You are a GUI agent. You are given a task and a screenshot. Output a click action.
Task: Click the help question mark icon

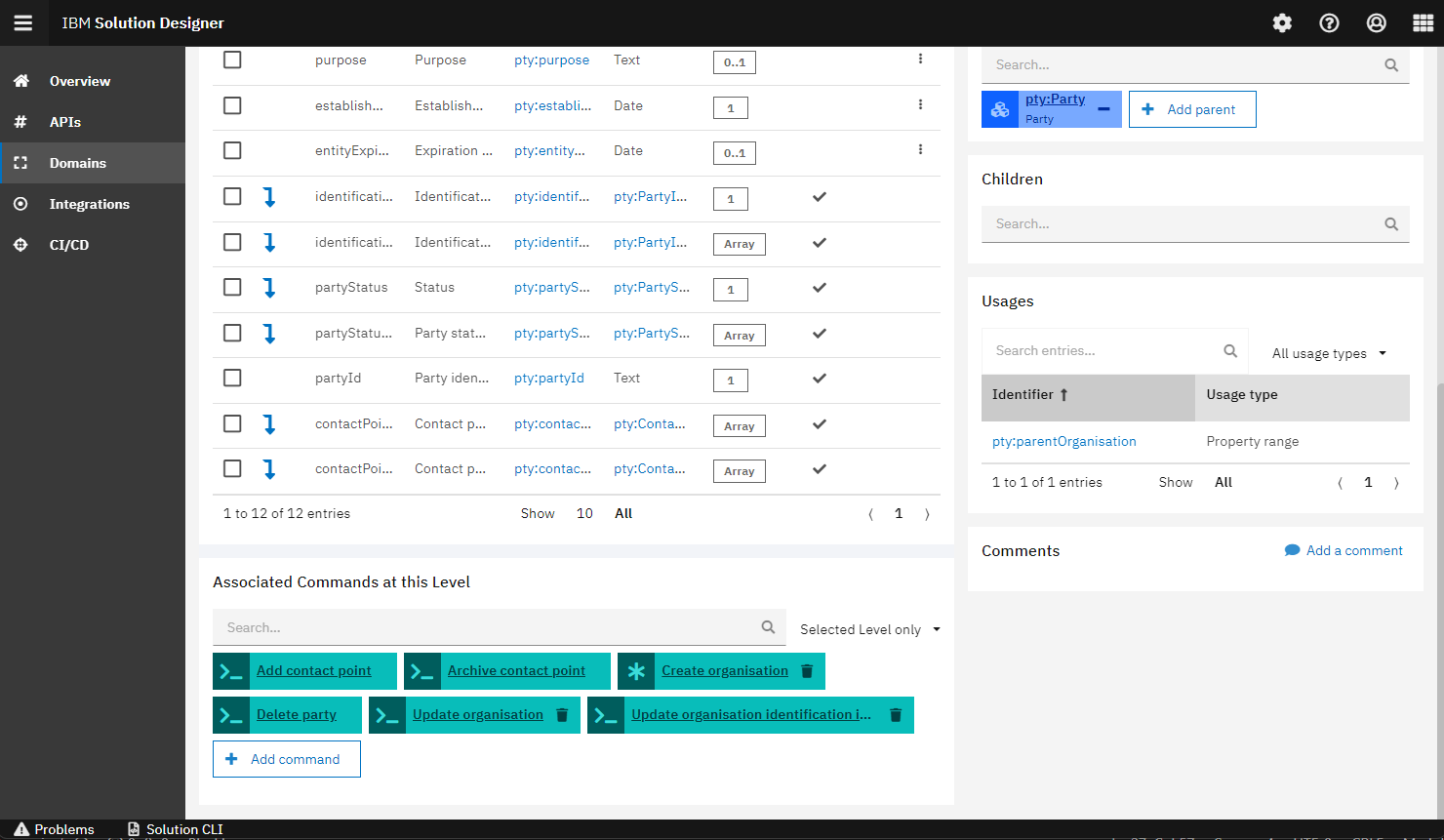(1329, 23)
